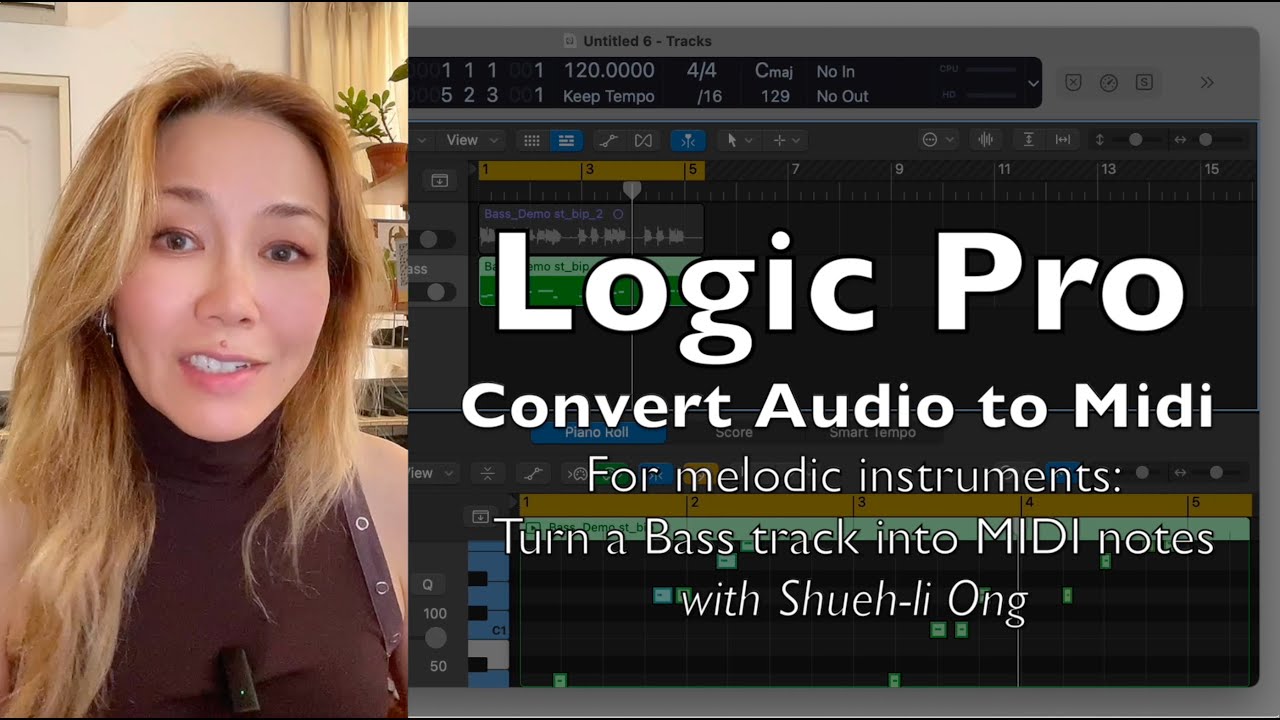The width and height of the screenshot is (1280, 720).
Task: Click the /16 division value
Action: click(x=708, y=97)
